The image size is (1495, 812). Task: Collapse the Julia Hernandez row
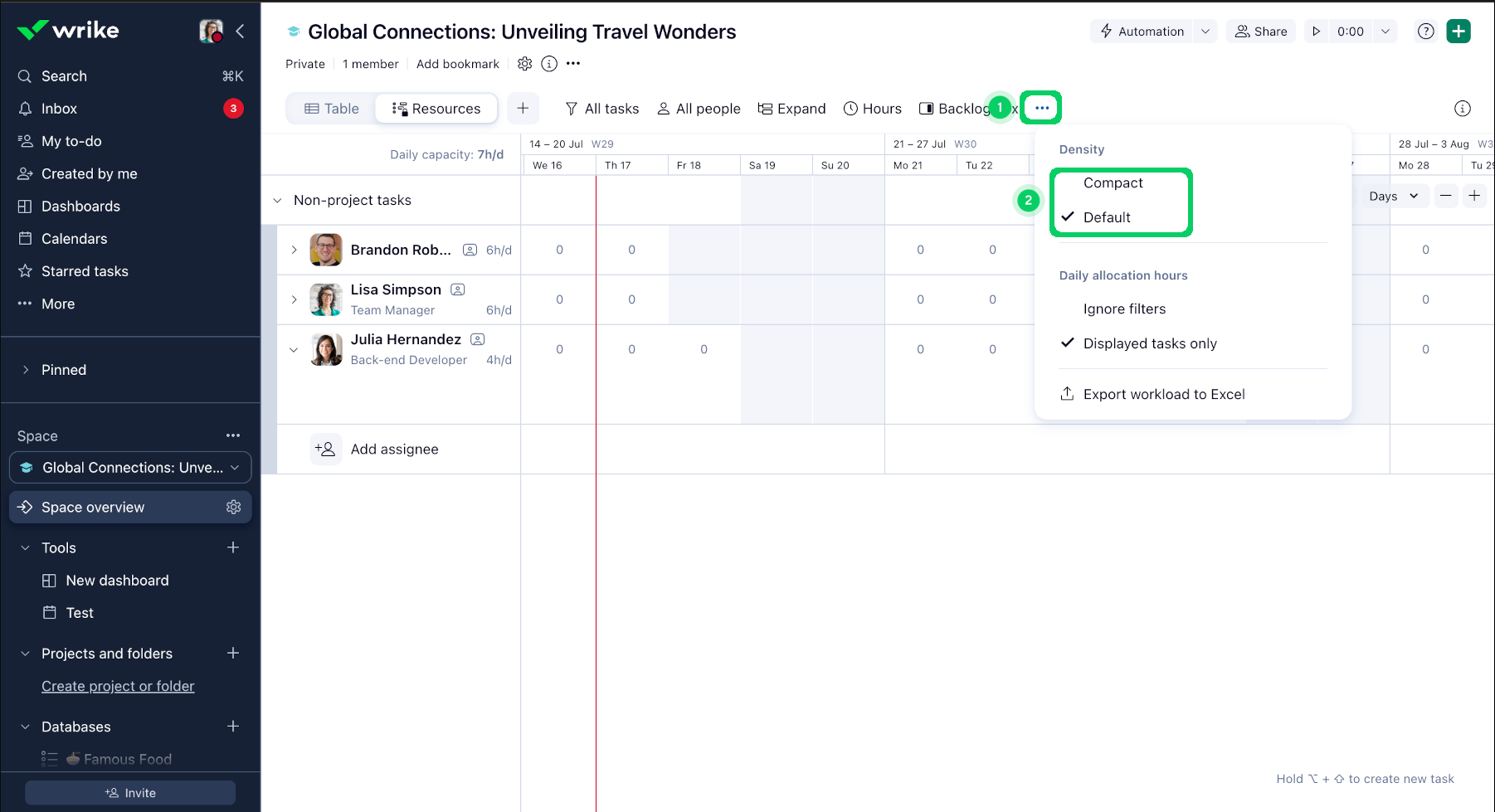coord(294,349)
